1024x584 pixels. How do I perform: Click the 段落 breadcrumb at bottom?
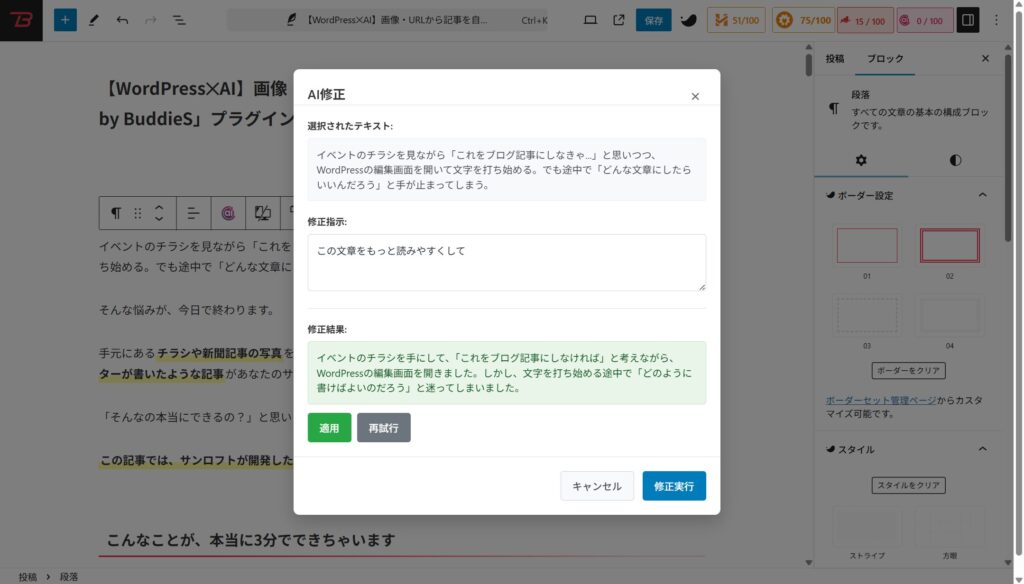69,577
